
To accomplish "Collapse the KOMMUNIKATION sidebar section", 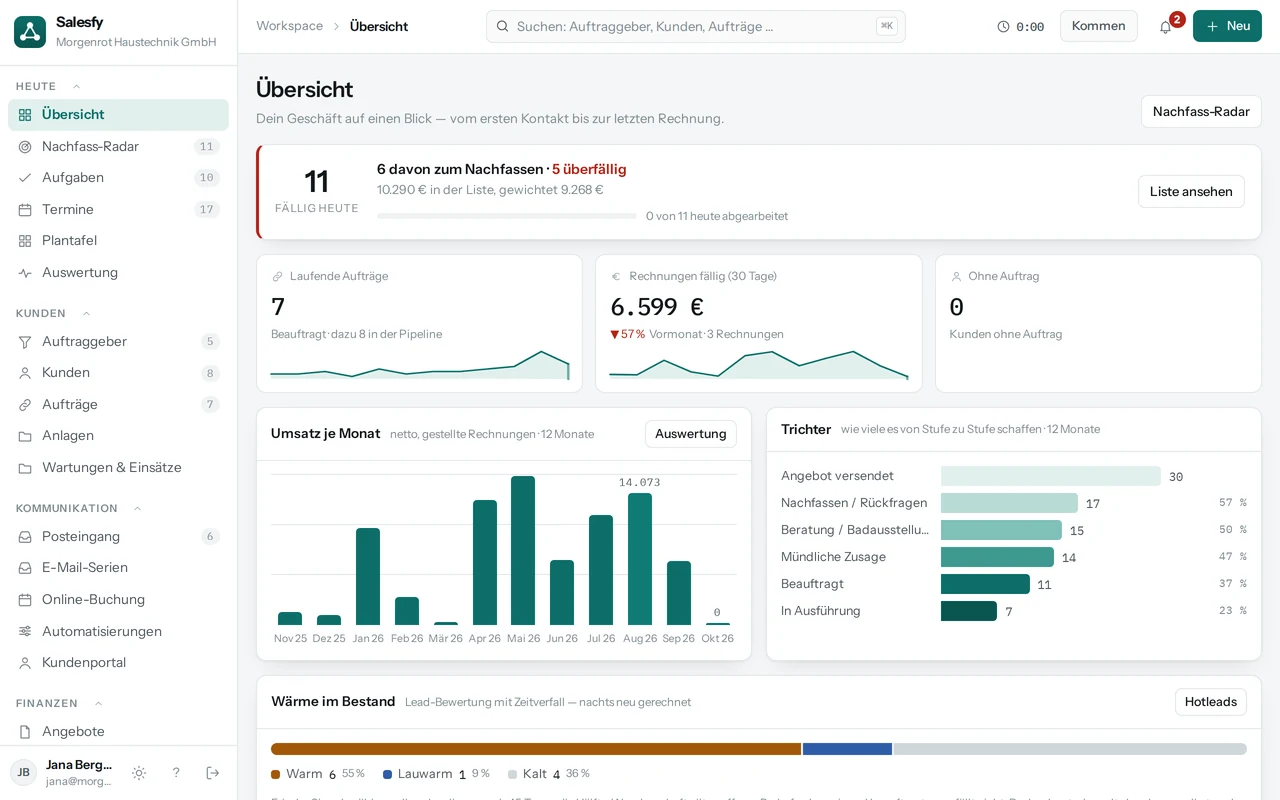I will pos(138,509).
